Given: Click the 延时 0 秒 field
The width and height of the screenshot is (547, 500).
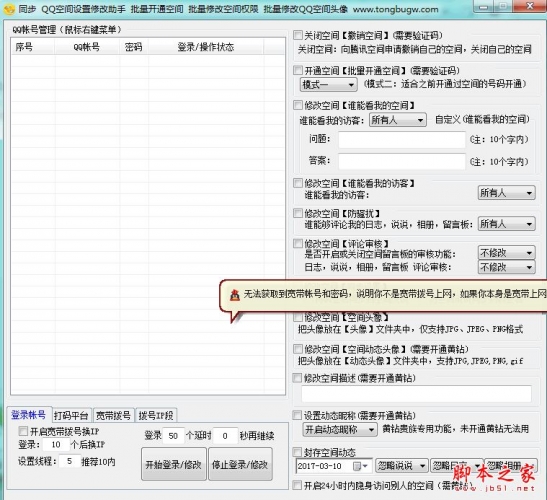Looking at the screenshot, I should [225, 436].
